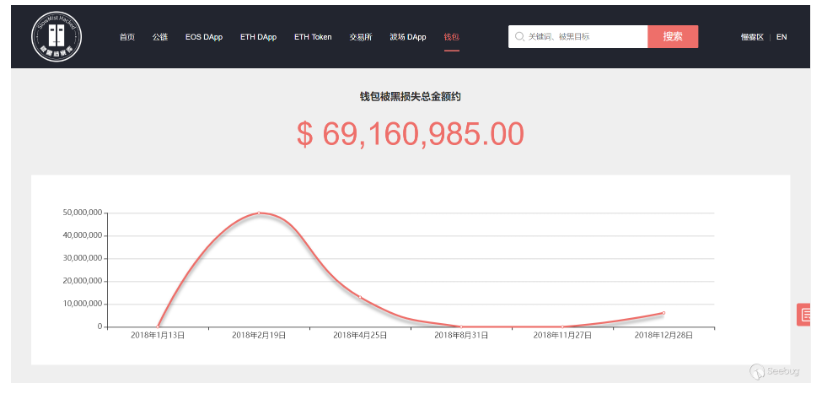
Task: Go to the EOS DApp section
Action: point(204,37)
